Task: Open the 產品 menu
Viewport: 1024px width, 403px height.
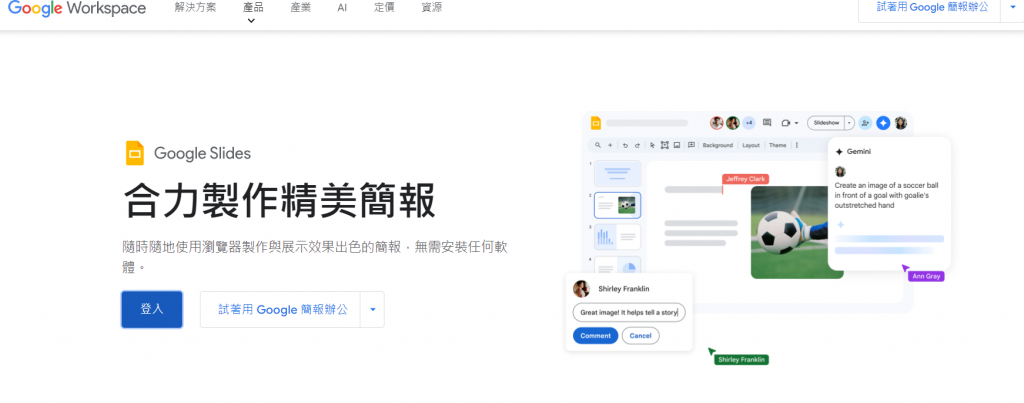Action: [x=252, y=8]
